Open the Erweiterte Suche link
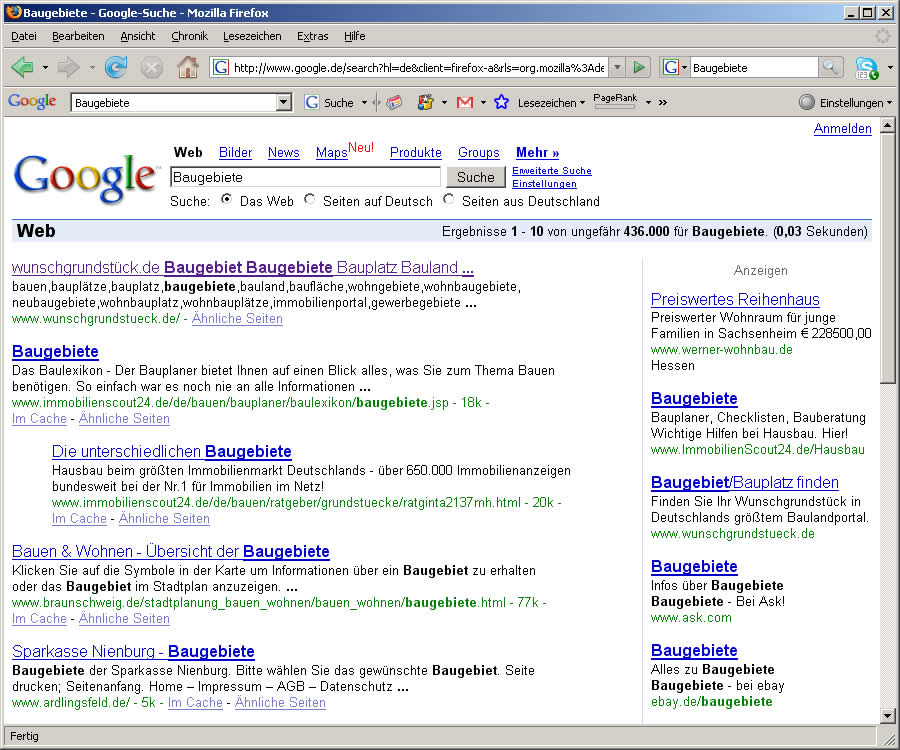Image resolution: width=900 pixels, height=750 pixels. tap(552, 170)
